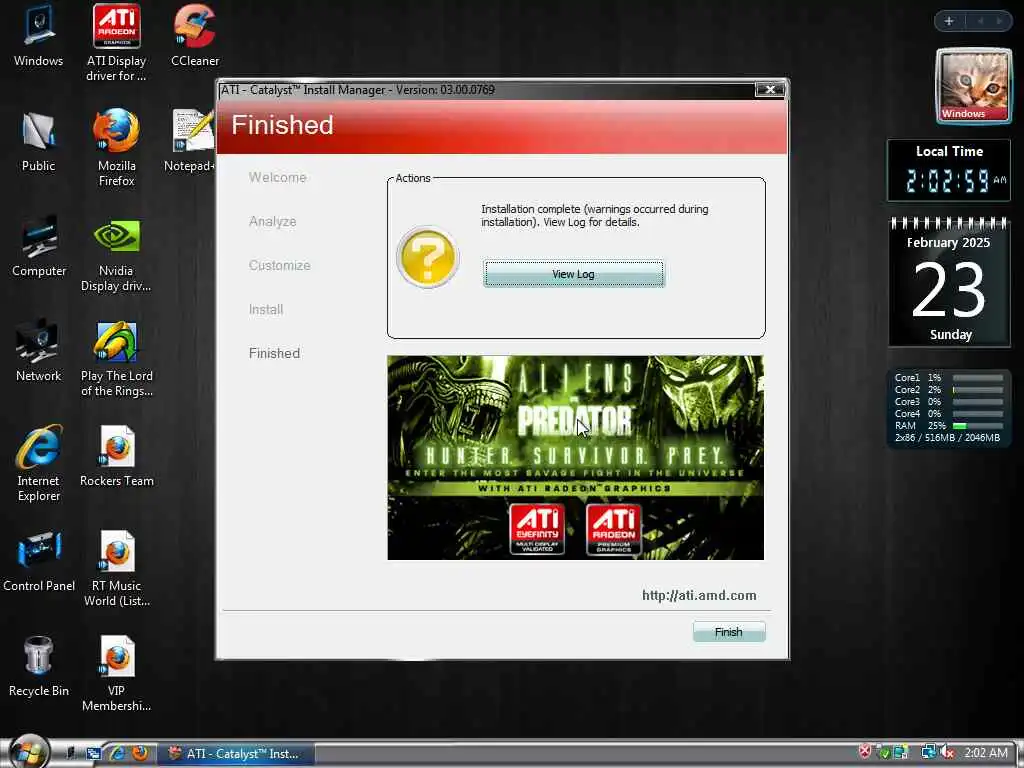The height and width of the screenshot is (768, 1024).
Task: Click the Local Time clock gadget
Action: (x=949, y=170)
